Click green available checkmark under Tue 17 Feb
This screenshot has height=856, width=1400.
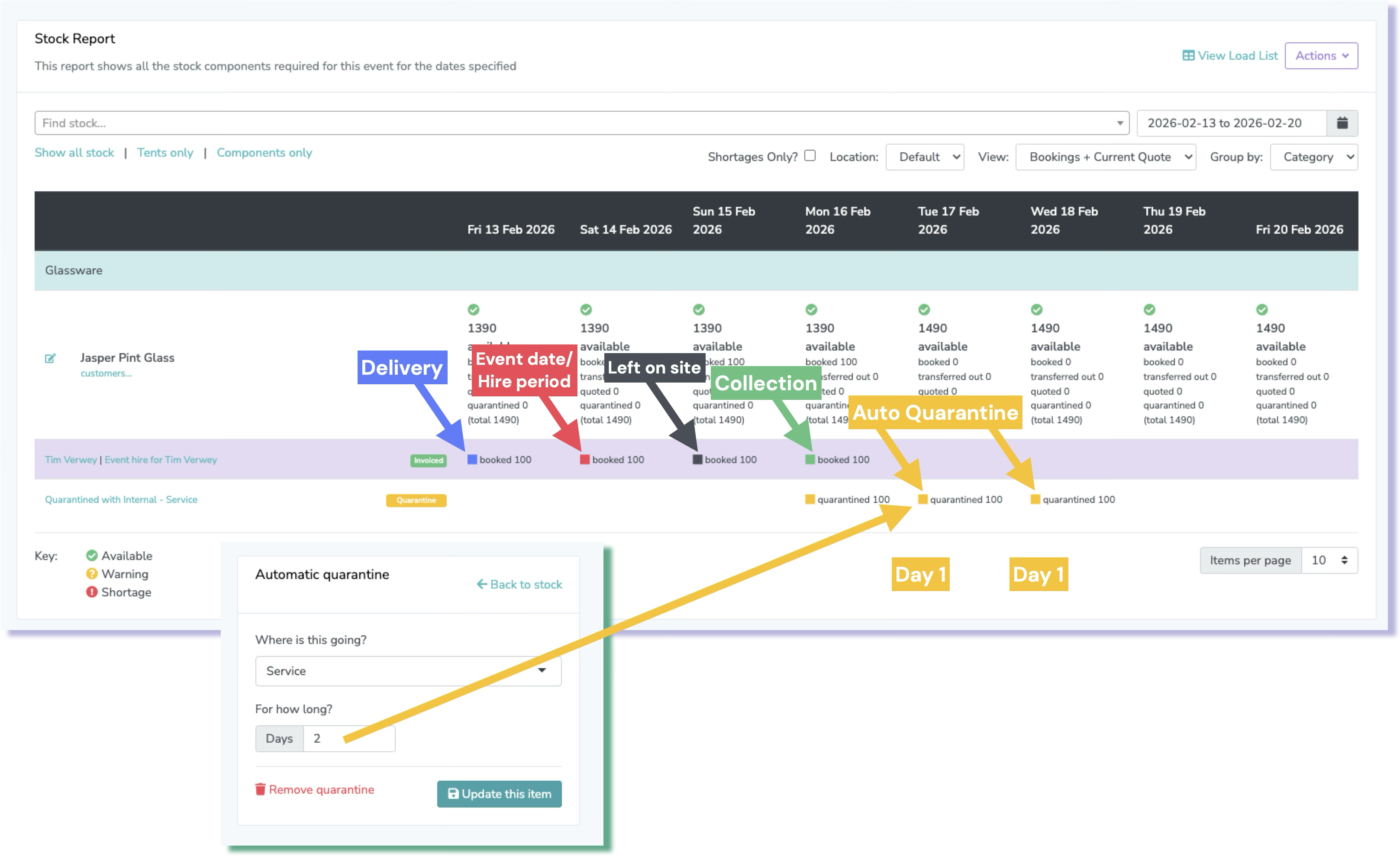[924, 309]
